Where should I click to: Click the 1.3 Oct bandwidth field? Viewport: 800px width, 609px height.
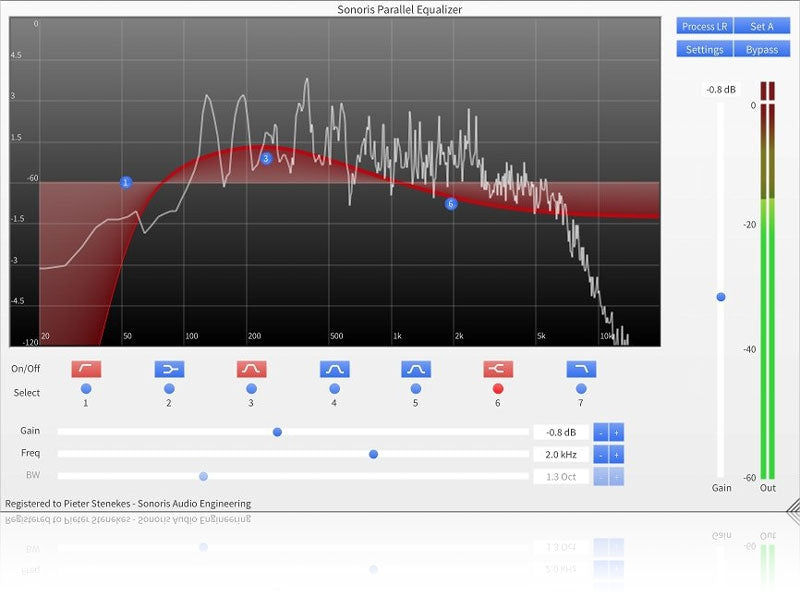pos(561,476)
